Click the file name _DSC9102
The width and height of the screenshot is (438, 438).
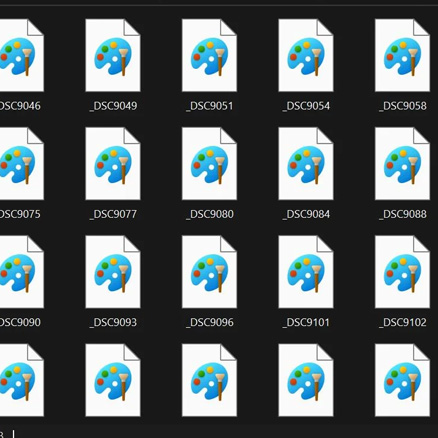point(402,323)
